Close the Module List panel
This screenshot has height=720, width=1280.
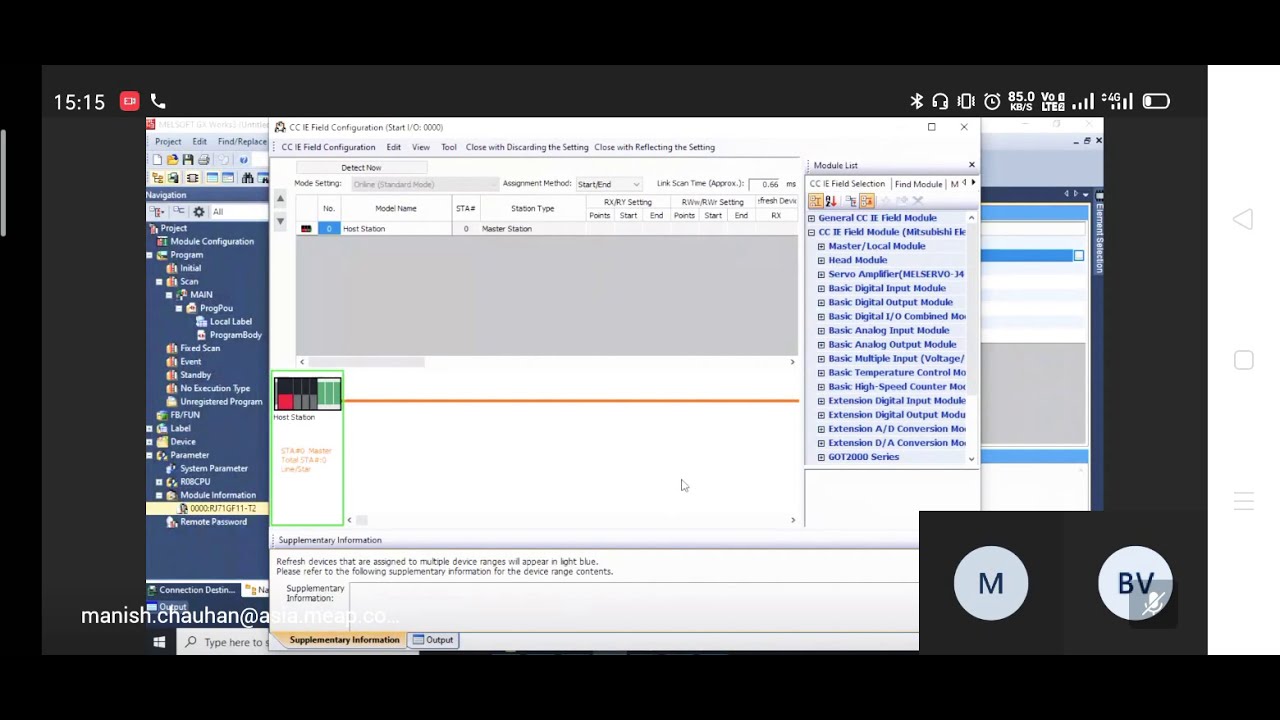971,165
